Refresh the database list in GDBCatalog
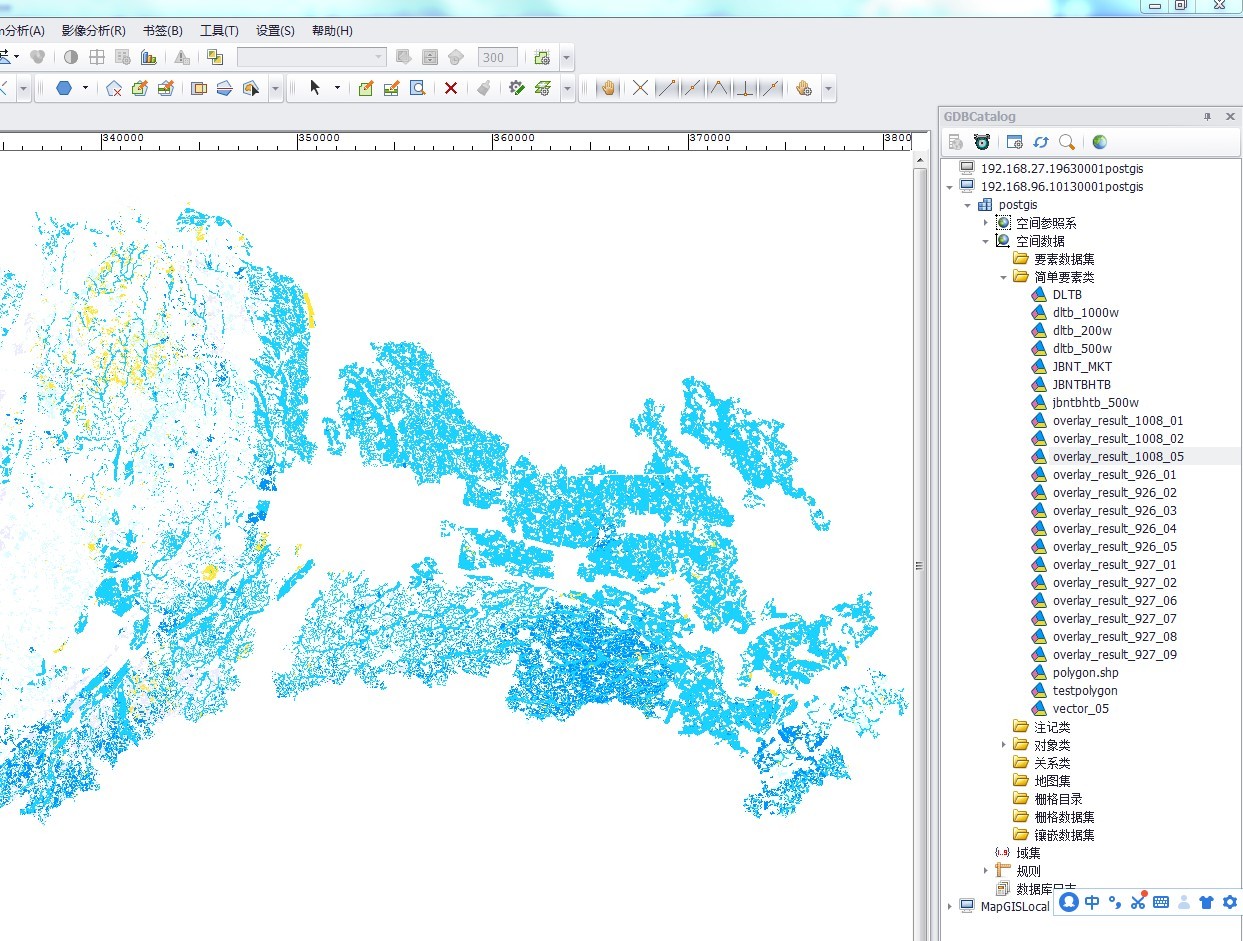This screenshot has width=1243, height=941. point(1040,142)
